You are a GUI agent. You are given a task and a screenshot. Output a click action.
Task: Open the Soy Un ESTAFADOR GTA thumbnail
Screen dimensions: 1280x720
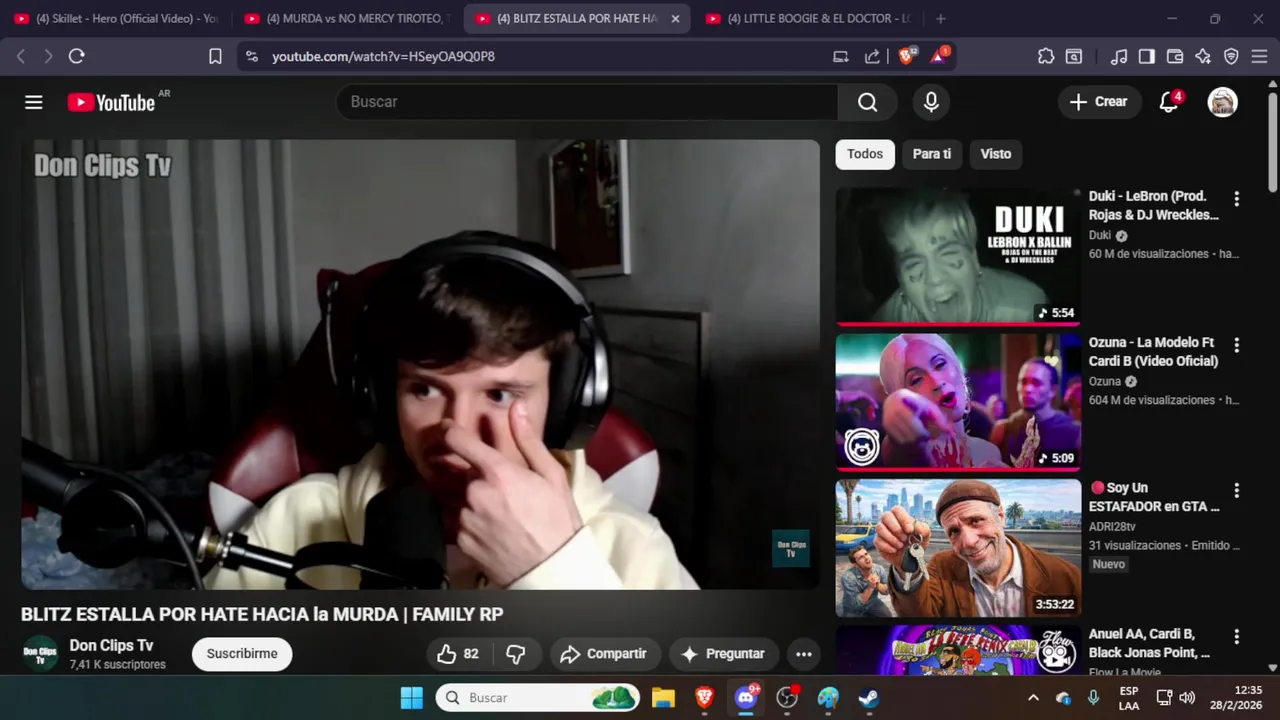point(958,548)
